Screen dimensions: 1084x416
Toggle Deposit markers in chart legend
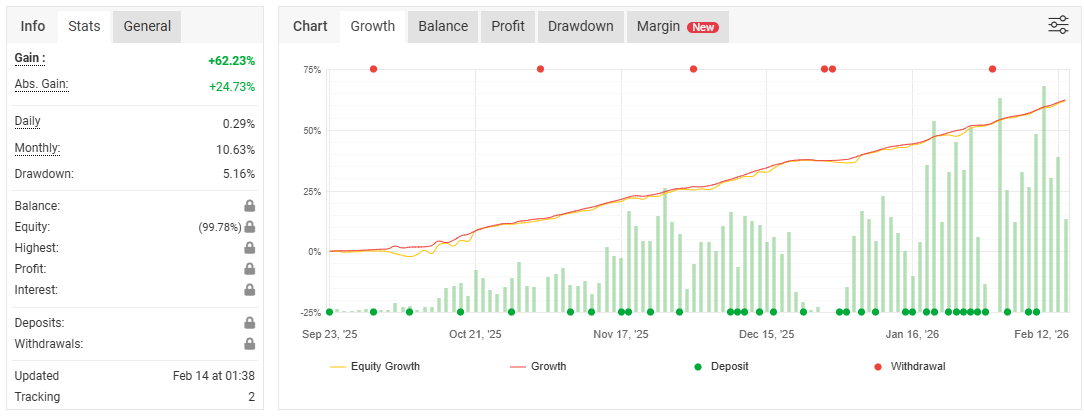[x=725, y=366]
